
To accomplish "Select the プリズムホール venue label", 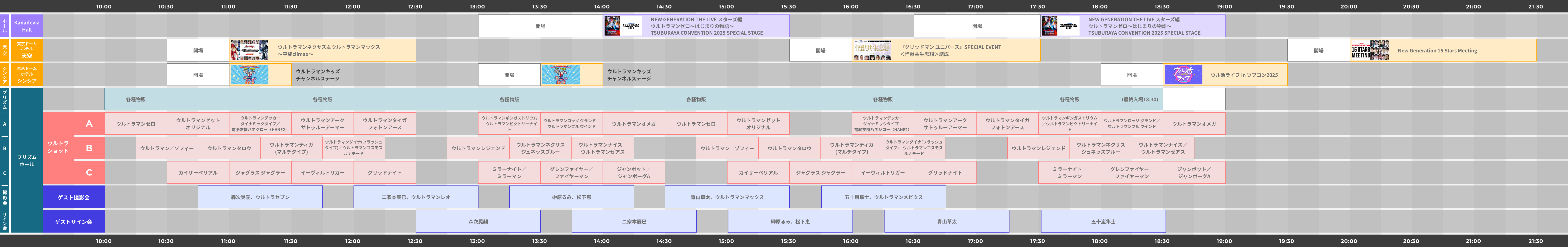I will (27, 161).
